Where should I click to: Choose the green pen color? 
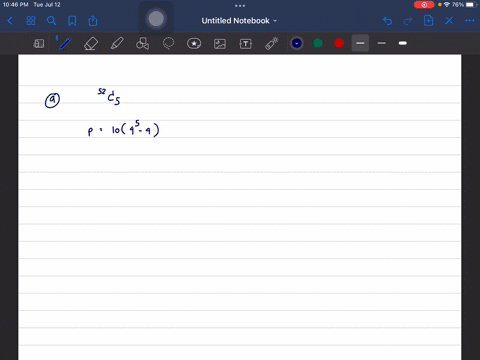318,43
